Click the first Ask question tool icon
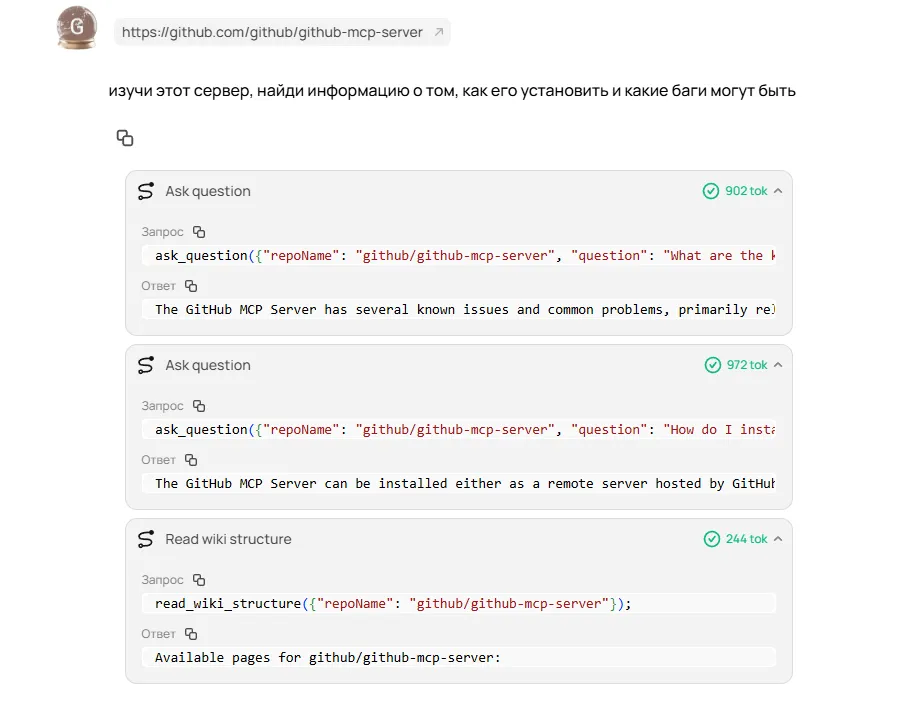The height and width of the screenshot is (704, 899). click(x=146, y=191)
